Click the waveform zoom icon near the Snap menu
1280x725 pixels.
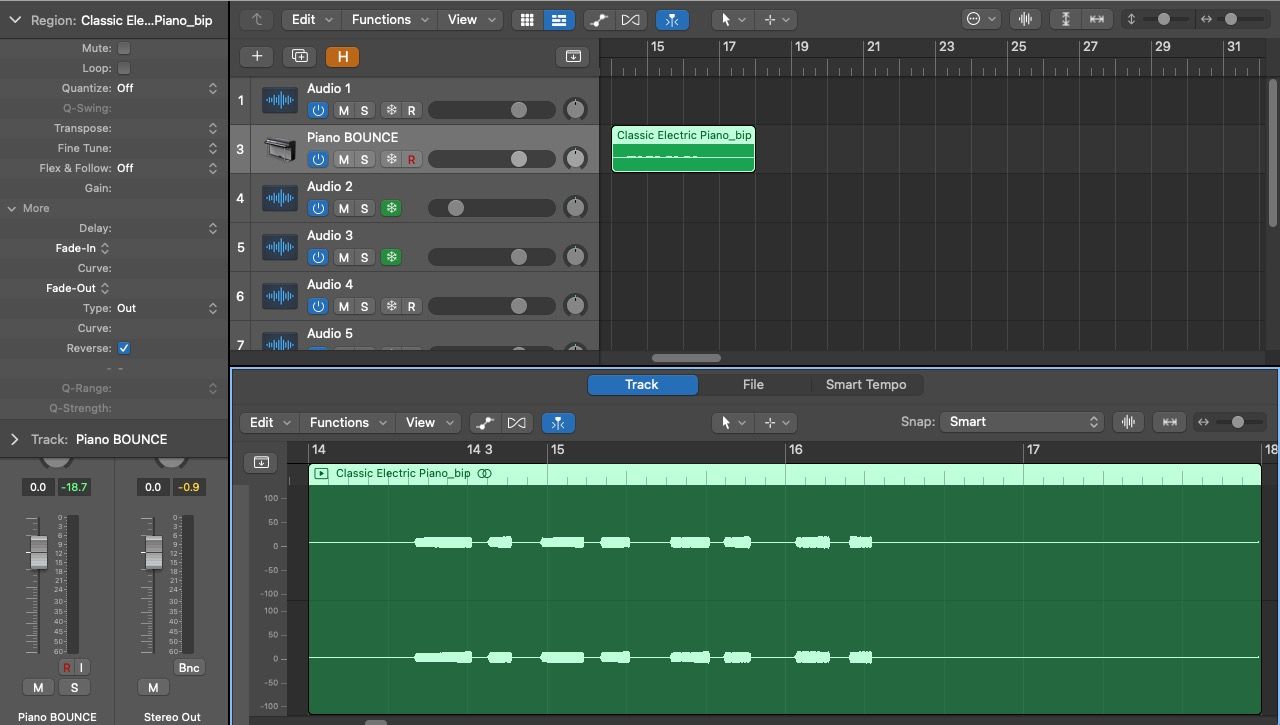click(x=1128, y=421)
